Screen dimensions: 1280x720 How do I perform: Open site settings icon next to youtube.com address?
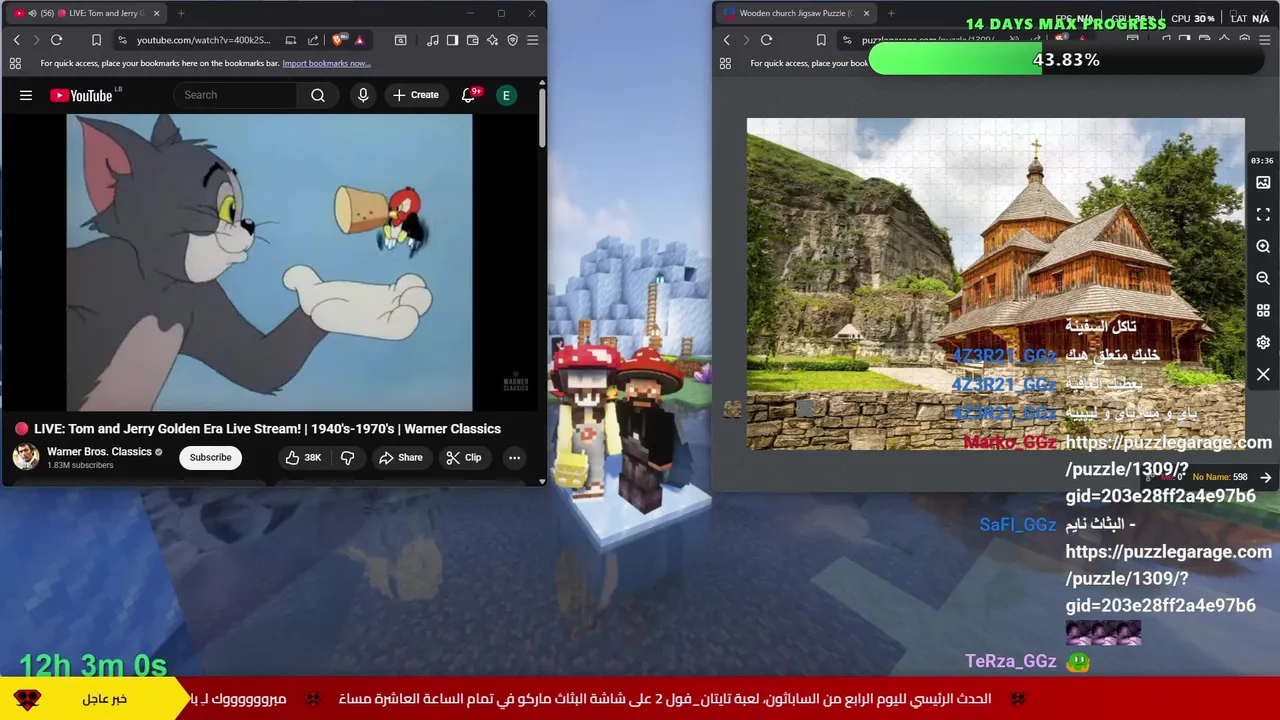click(x=122, y=40)
